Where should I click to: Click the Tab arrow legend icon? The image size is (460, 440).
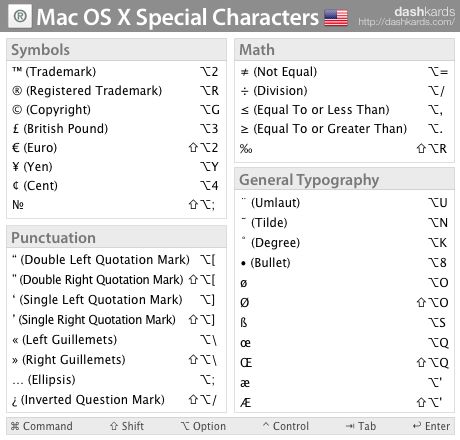tap(350, 426)
